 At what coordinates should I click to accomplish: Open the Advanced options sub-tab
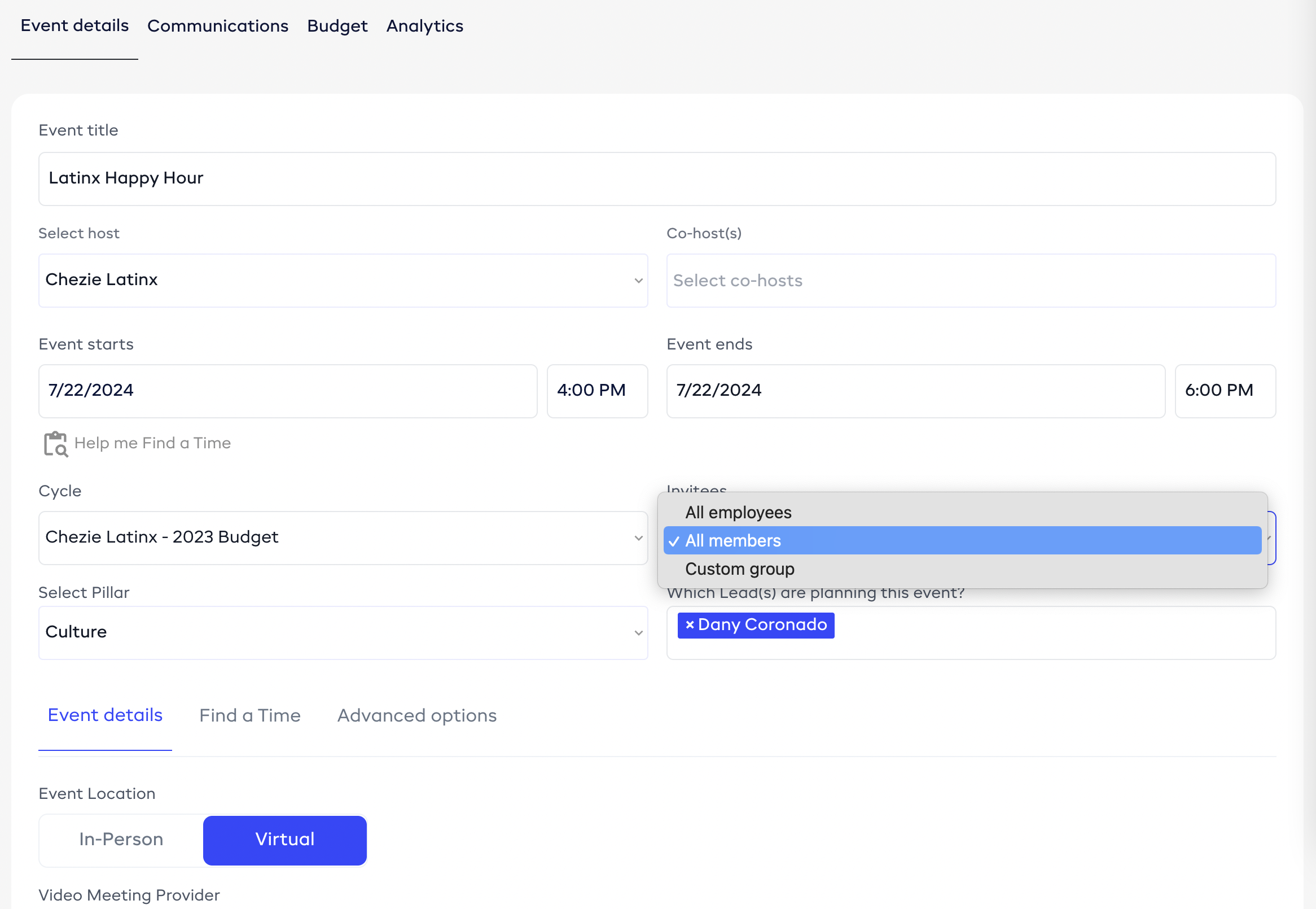(x=416, y=716)
